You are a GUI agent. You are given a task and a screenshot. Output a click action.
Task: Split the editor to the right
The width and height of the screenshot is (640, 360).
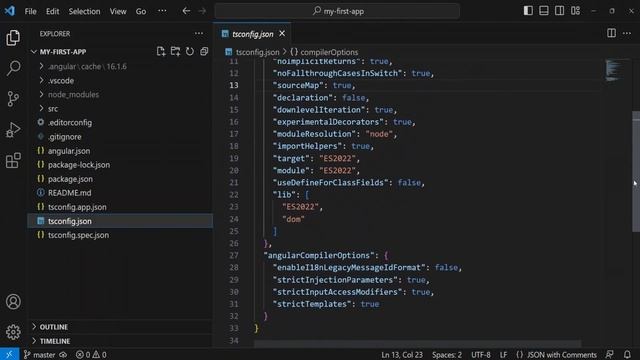click(x=611, y=33)
